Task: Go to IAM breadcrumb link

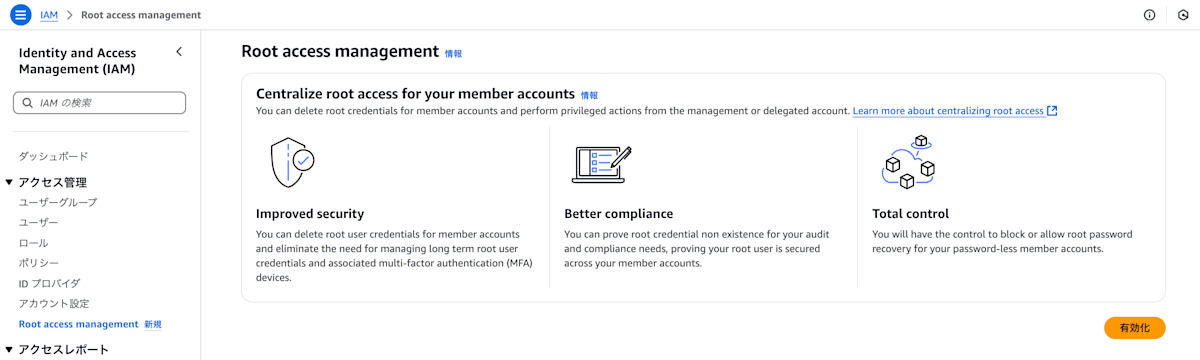Action: coord(49,15)
